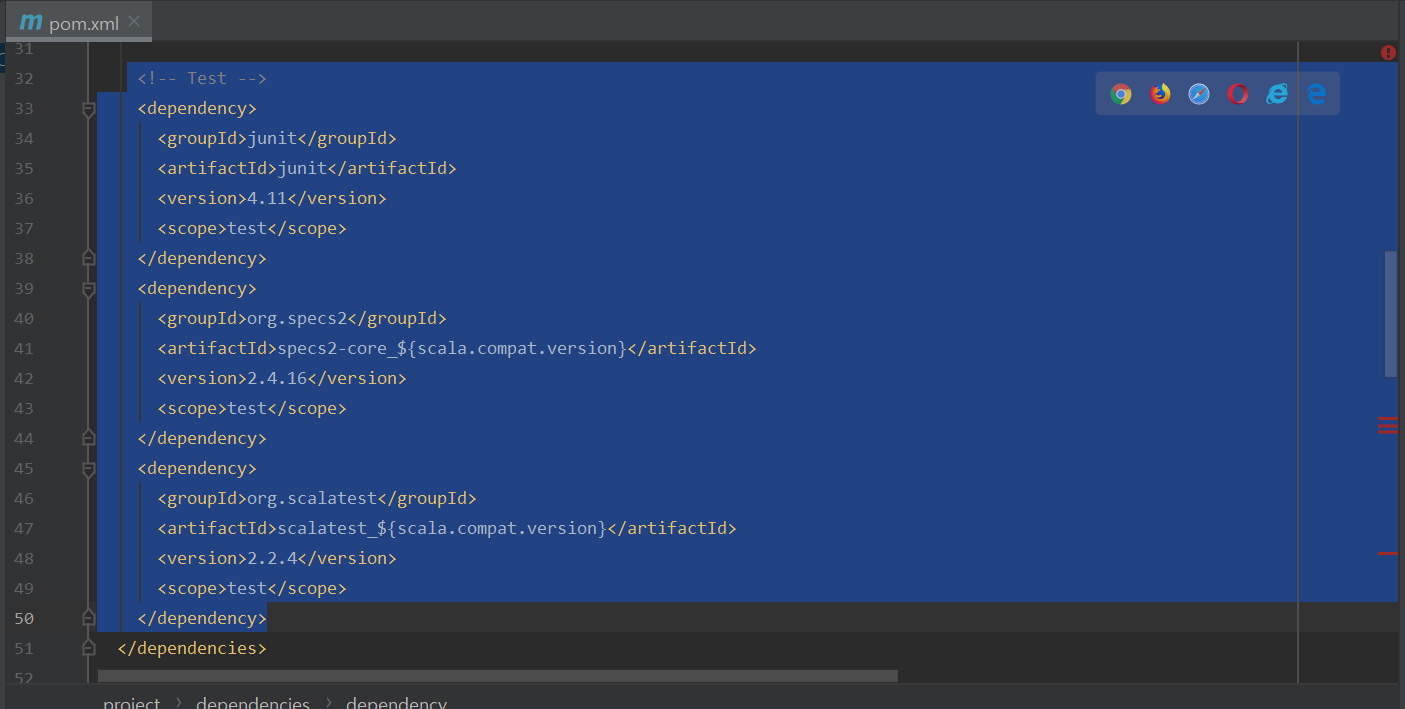Open pom.xml in Safari browser

point(1199,94)
